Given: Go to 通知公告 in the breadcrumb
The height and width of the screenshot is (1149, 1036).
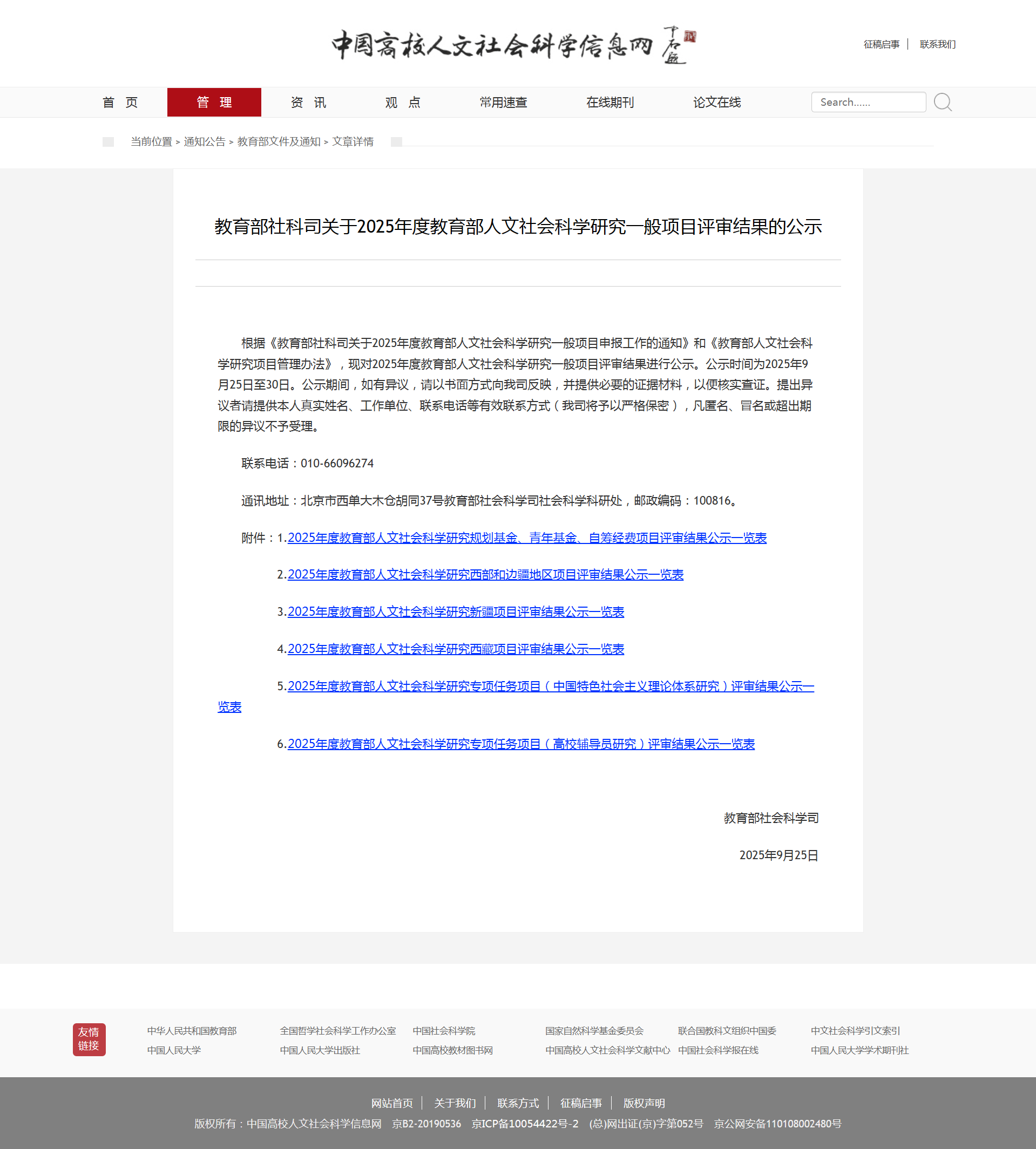Looking at the screenshot, I should (205, 142).
